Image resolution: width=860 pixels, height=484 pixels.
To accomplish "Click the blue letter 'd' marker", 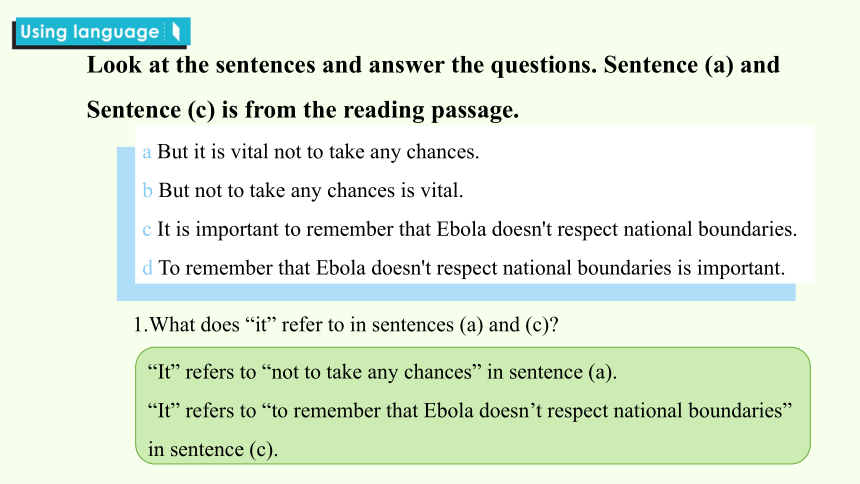I will tap(147, 268).
